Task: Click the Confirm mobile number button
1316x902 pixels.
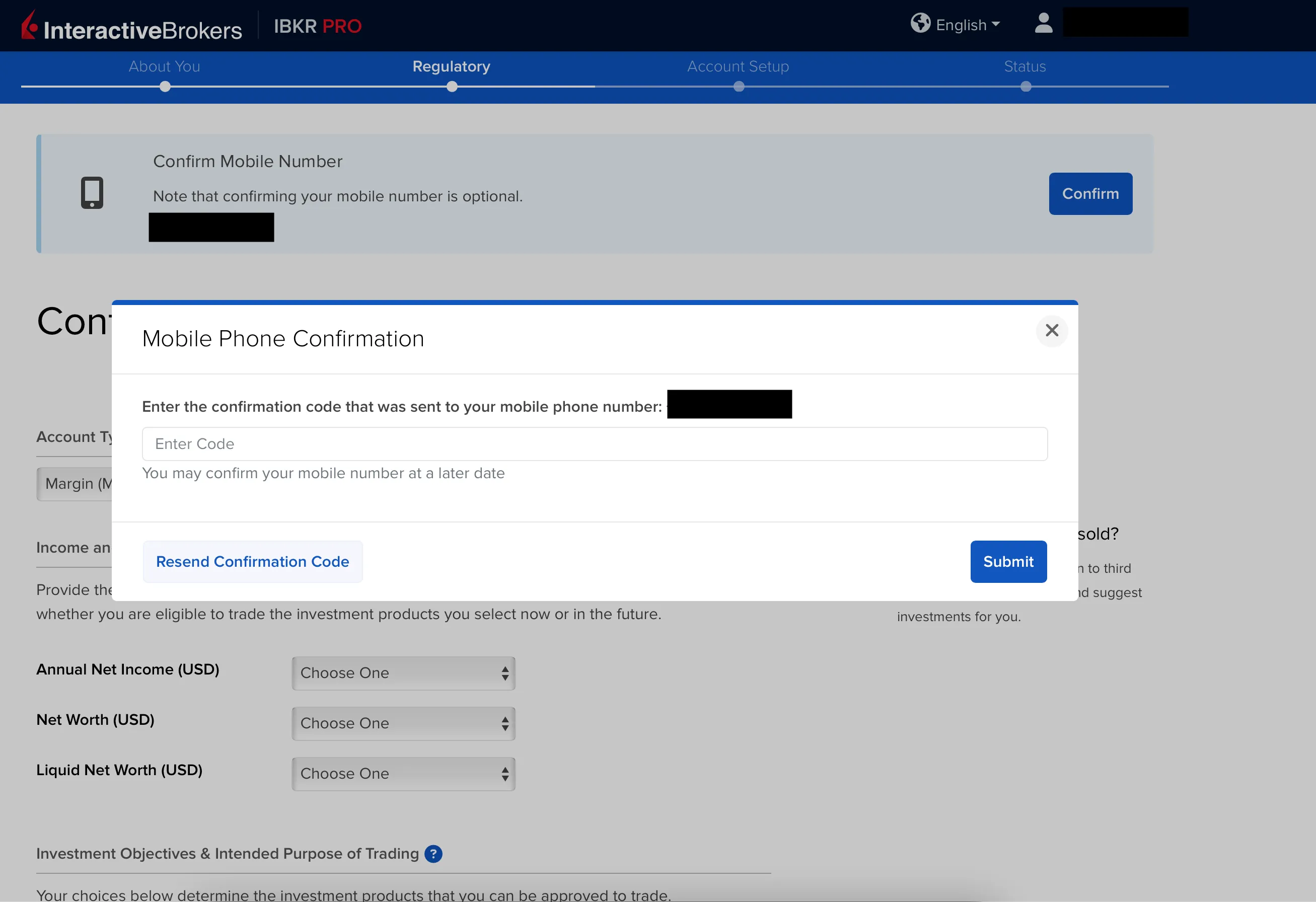Action: click(x=1090, y=194)
